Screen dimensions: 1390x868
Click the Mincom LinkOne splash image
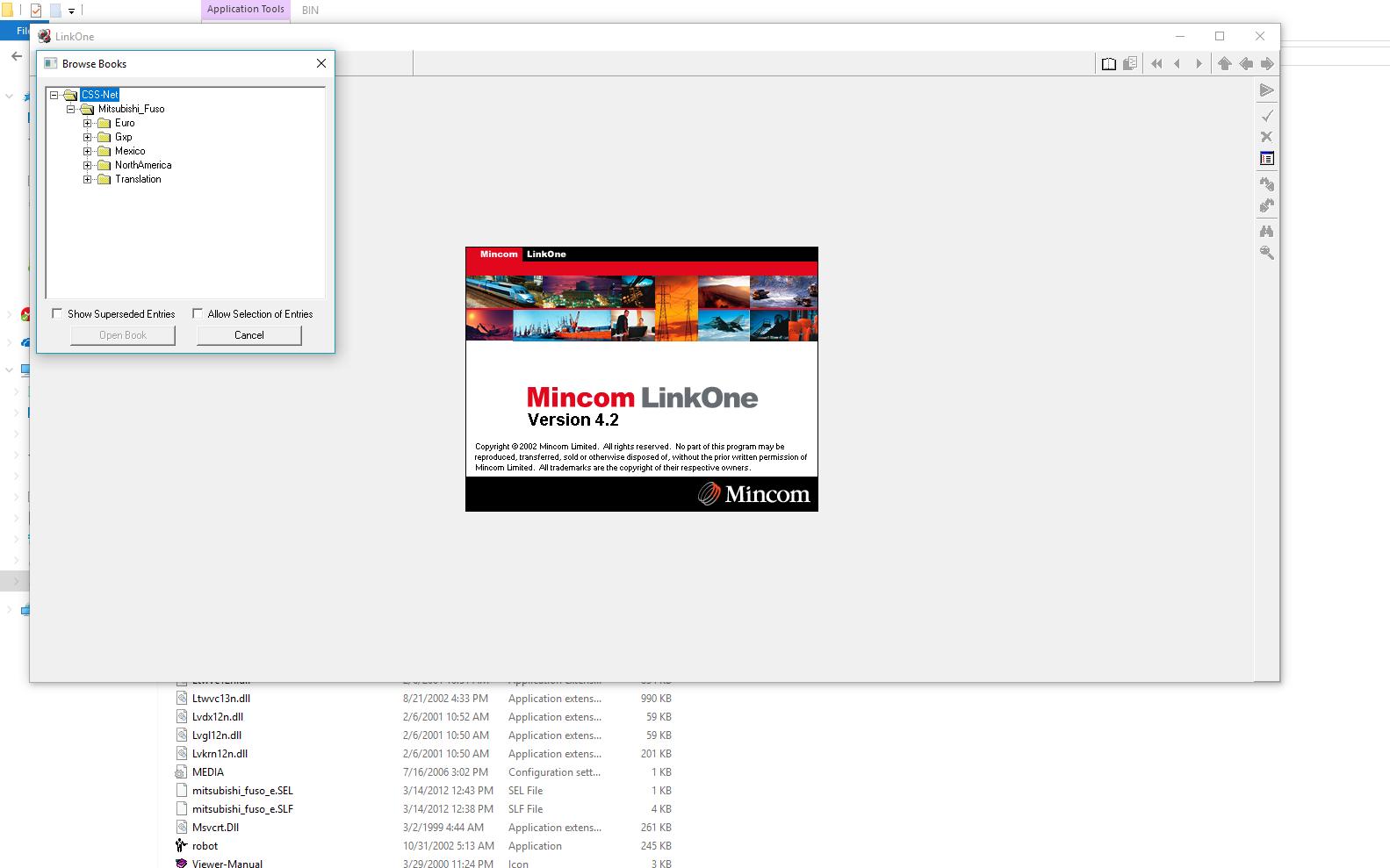pyautogui.click(x=642, y=379)
